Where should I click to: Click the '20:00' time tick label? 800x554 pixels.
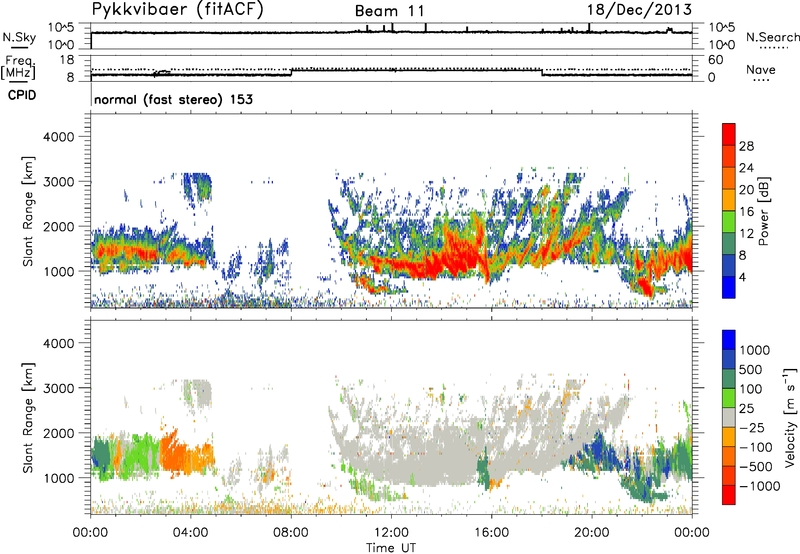592,533
